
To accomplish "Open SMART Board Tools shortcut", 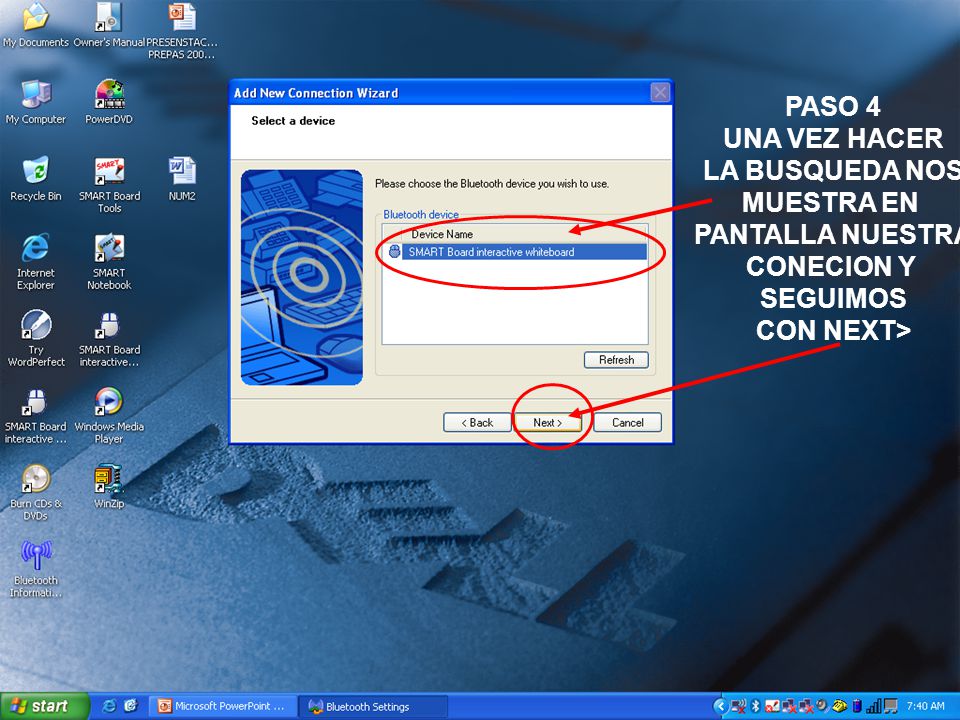I will pyautogui.click(x=109, y=185).
